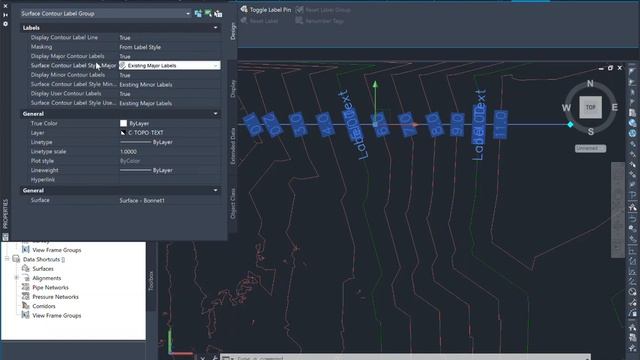Click the green arrow grip above the label line
The height and width of the screenshot is (360, 640).
pos(375,84)
